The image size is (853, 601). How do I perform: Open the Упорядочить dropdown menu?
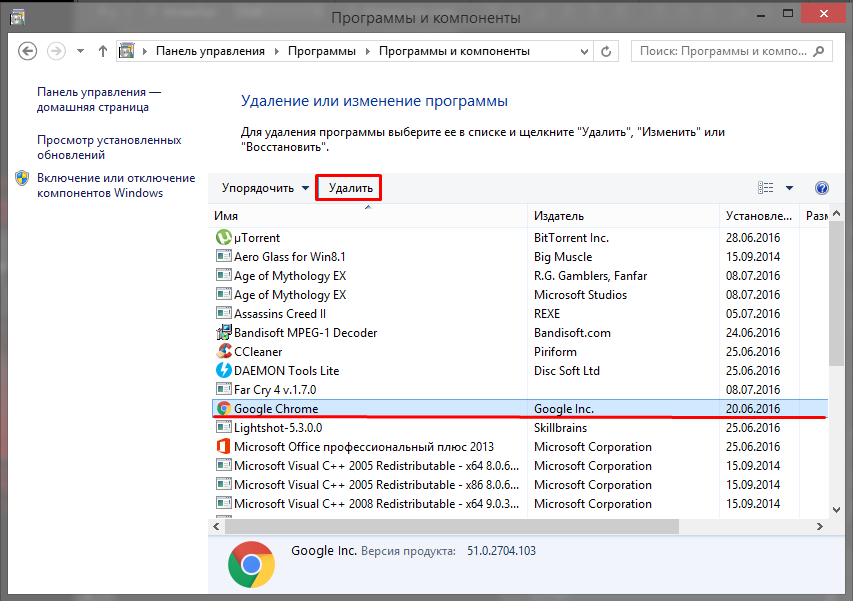pyautogui.click(x=265, y=188)
